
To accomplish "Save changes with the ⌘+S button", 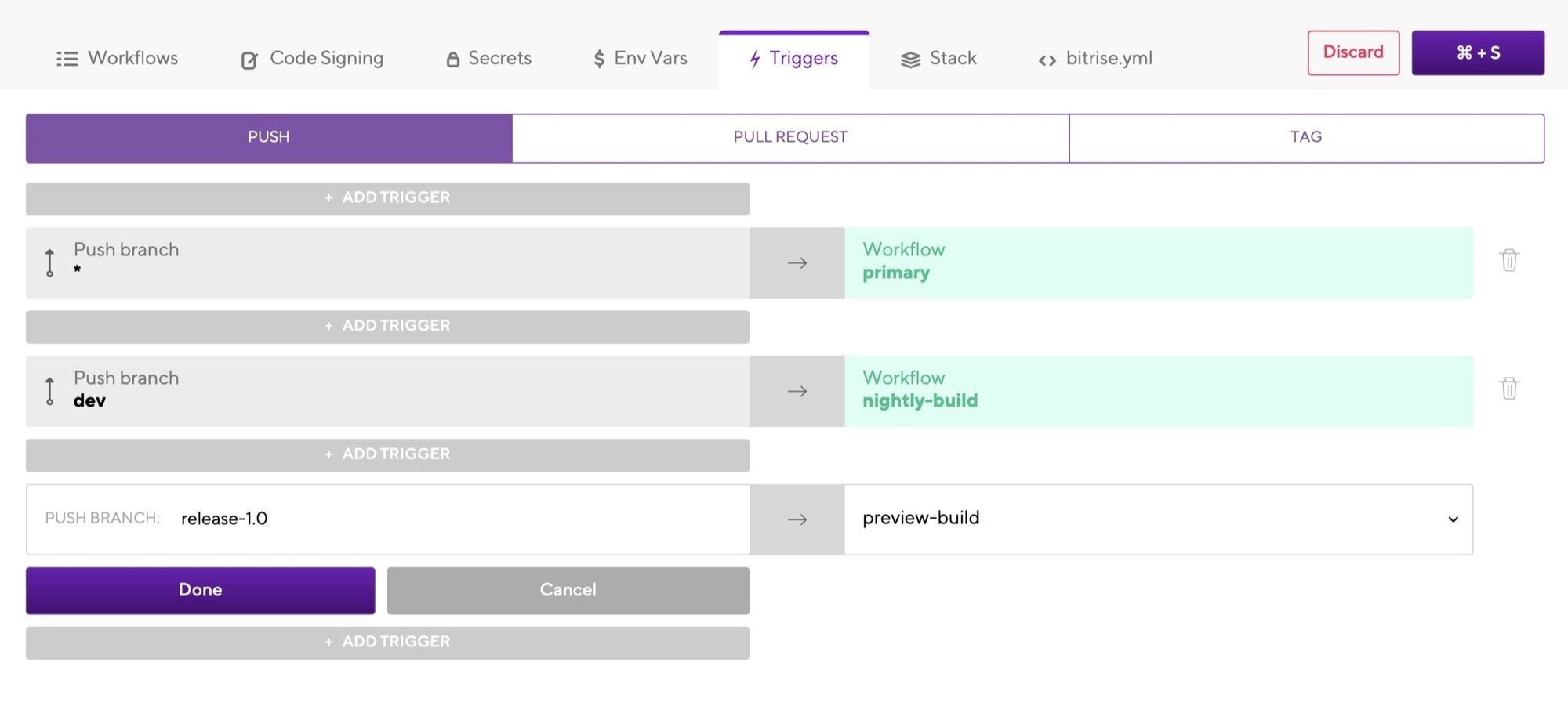I will [x=1478, y=52].
